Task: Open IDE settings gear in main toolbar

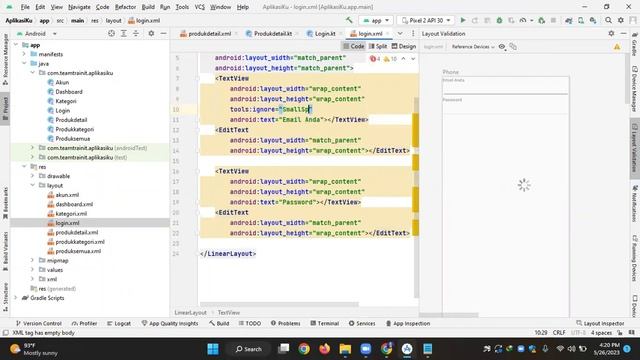Action: point(621,20)
